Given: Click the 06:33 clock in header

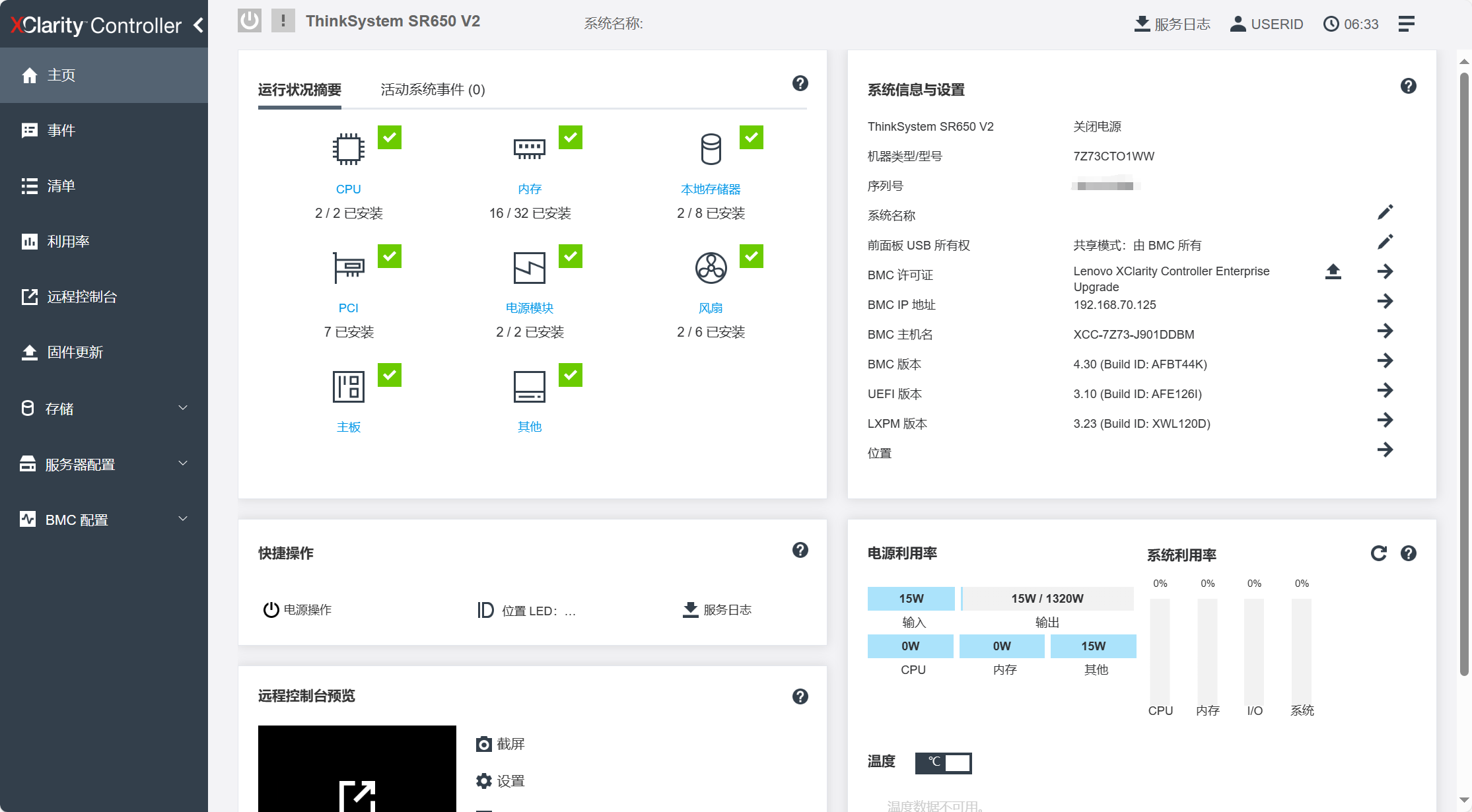Looking at the screenshot, I should click(x=1351, y=24).
